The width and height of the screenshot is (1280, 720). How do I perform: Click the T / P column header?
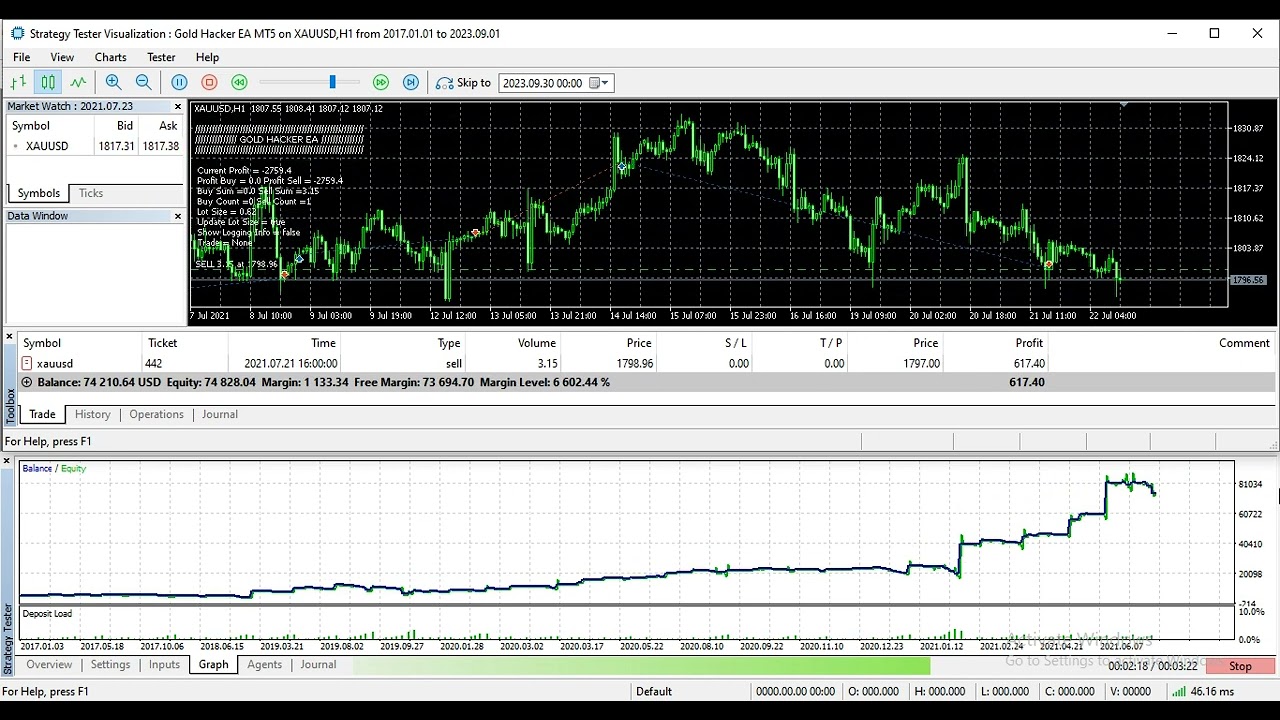click(x=830, y=343)
